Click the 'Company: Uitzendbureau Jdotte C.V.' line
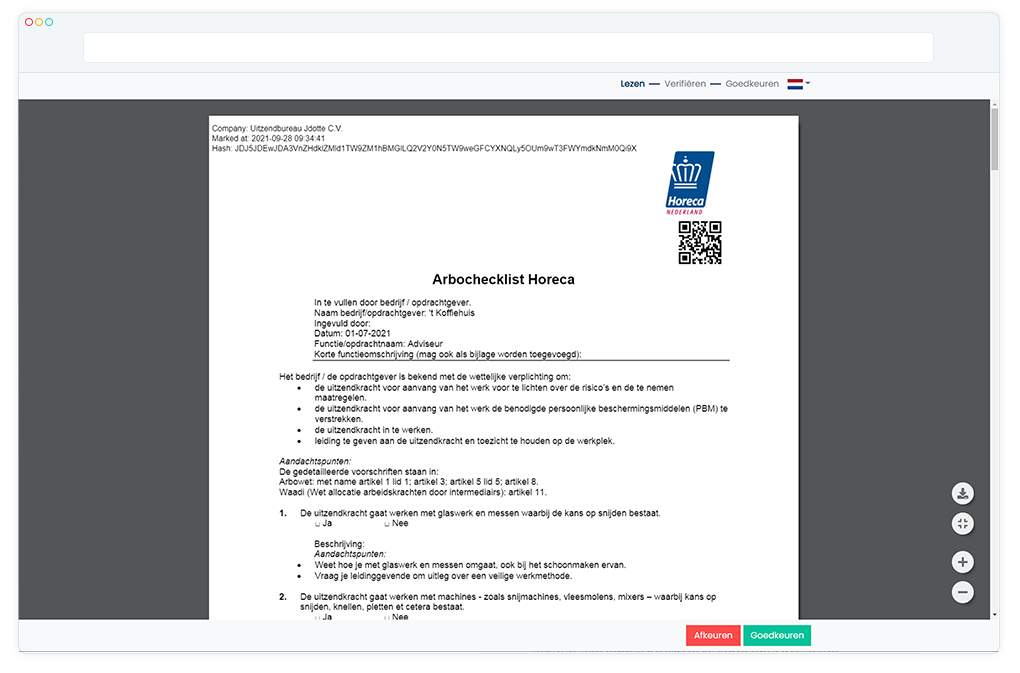 277,129
